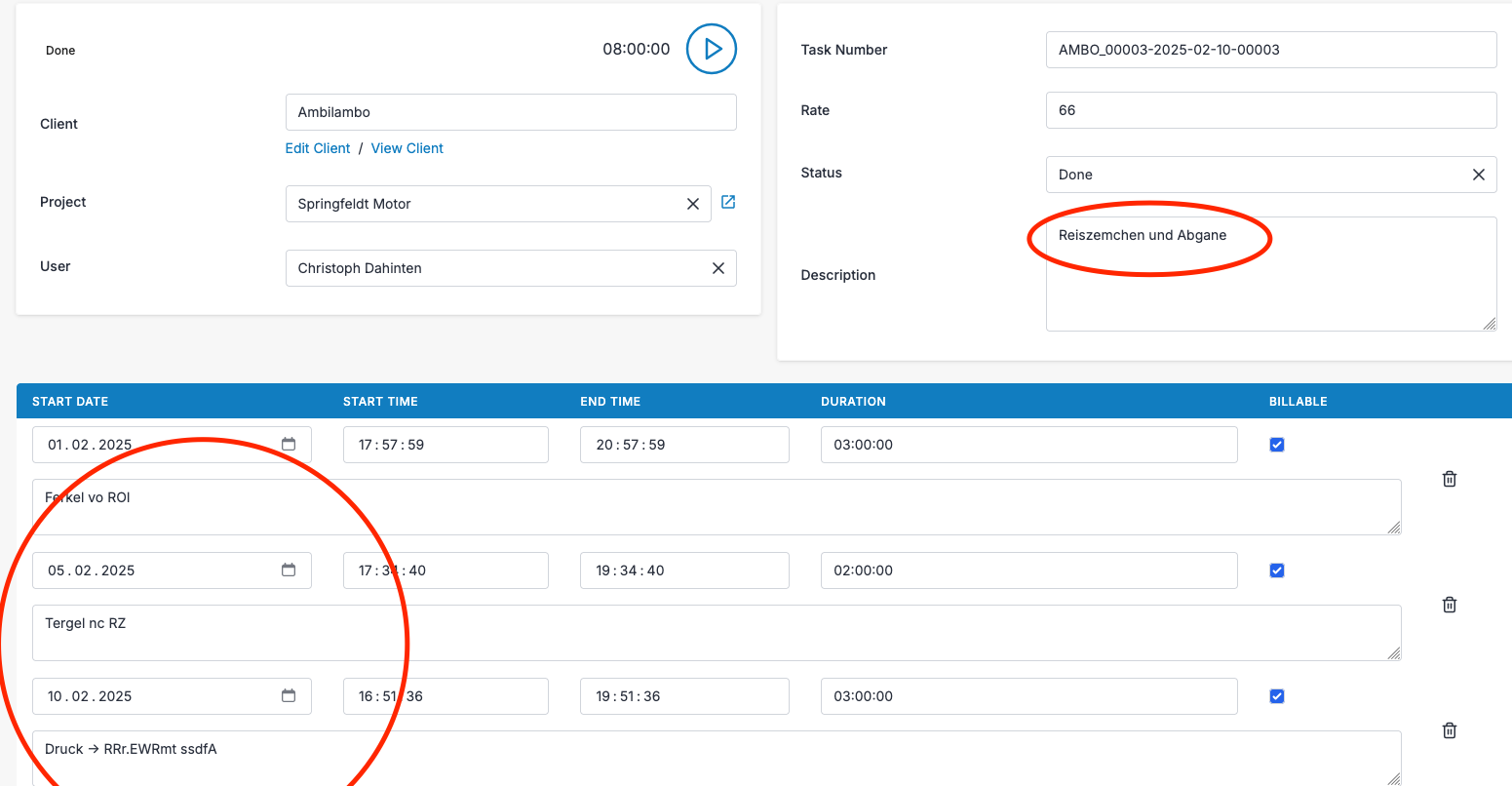Open Springfeldt Motor project in new window

pyautogui.click(x=728, y=202)
